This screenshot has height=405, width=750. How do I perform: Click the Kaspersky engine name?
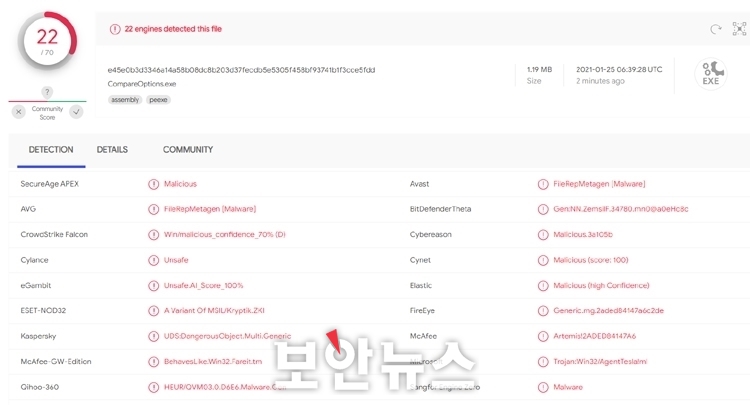(x=38, y=336)
